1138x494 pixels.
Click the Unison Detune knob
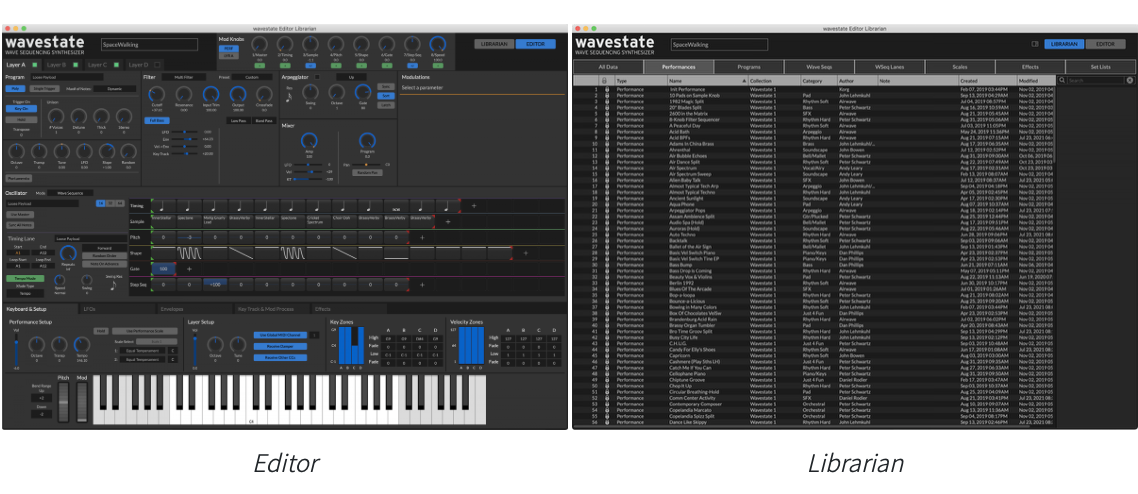point(81,117)
